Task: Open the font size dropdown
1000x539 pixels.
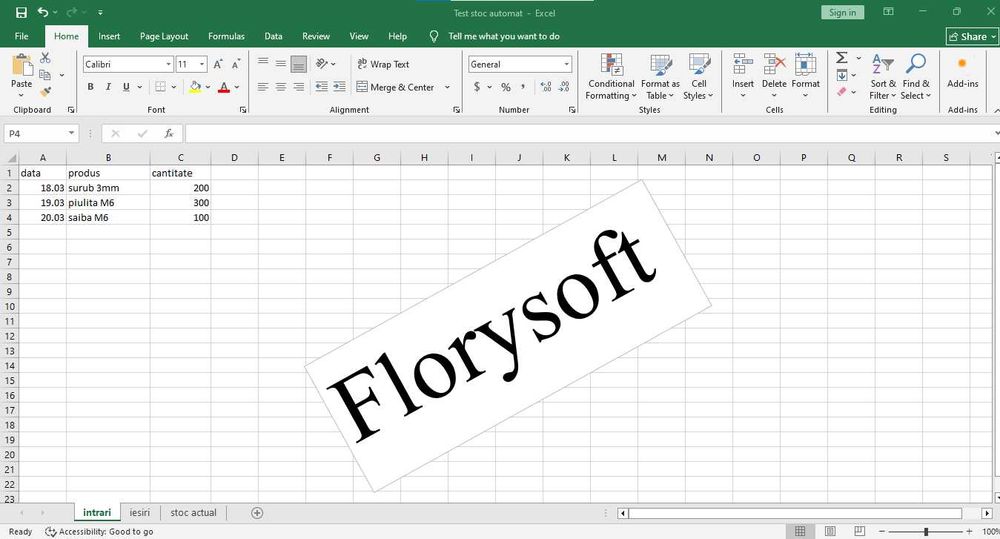Action: point(202,64)
